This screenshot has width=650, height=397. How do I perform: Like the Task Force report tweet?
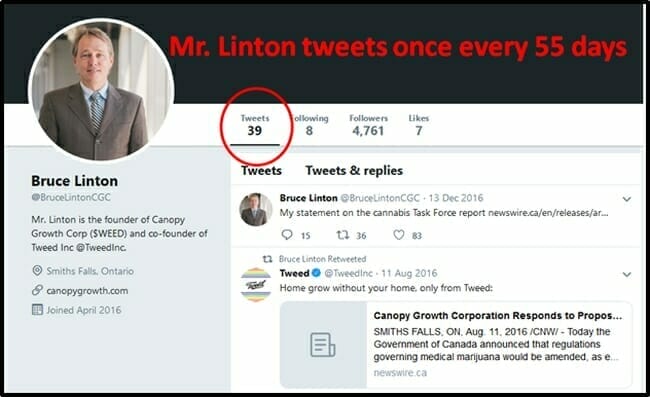pos(398,235)
